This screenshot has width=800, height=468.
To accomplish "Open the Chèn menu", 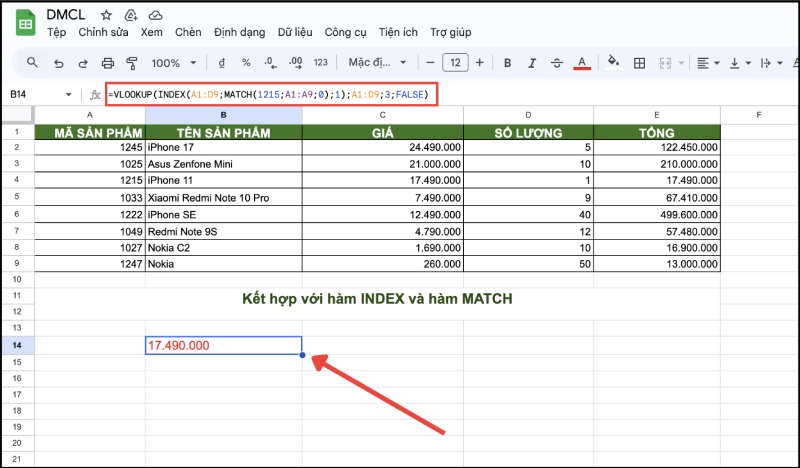I will coord(188,32).
